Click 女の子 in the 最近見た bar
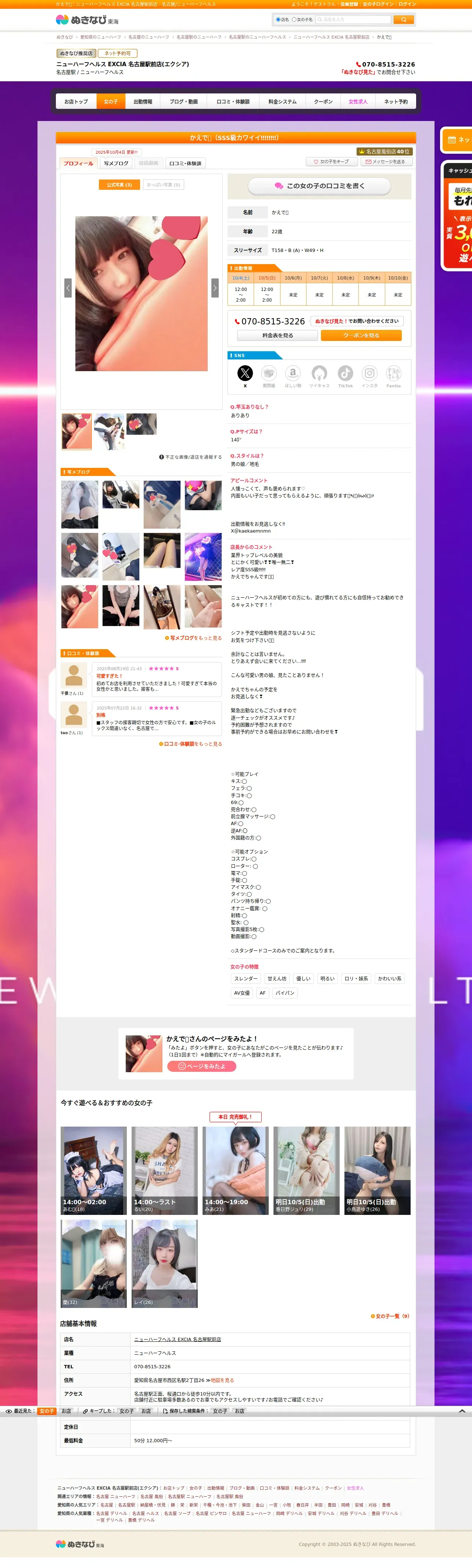 coord(47,1411)
